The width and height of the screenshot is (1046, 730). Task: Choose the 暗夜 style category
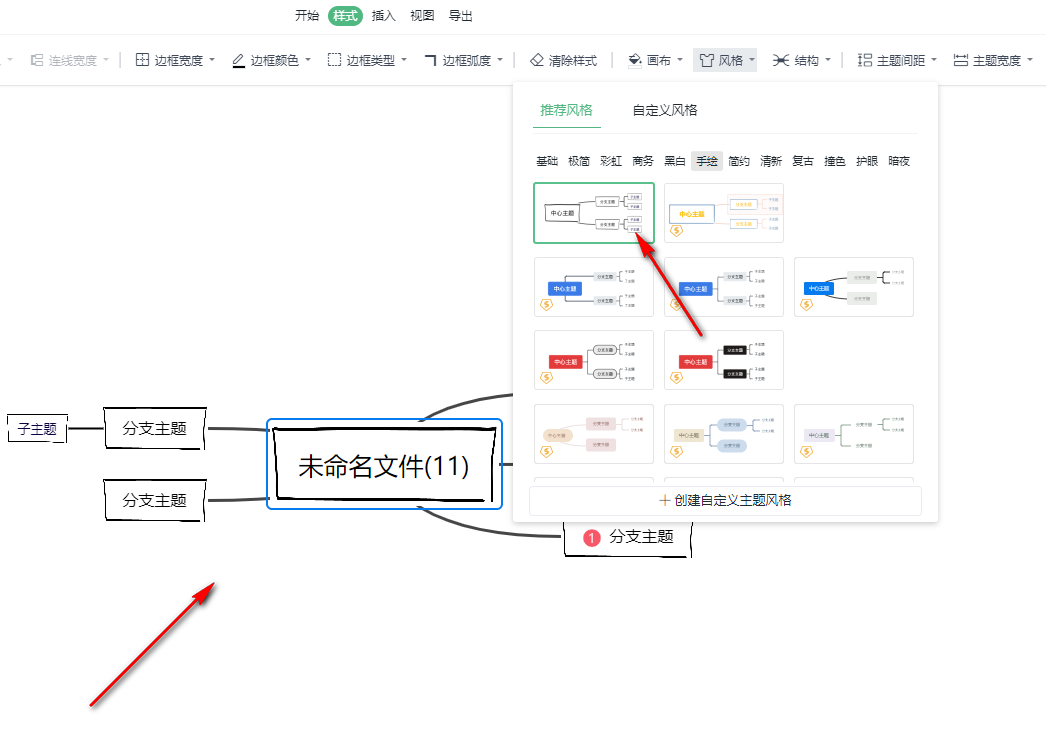[x=899, y=161]
